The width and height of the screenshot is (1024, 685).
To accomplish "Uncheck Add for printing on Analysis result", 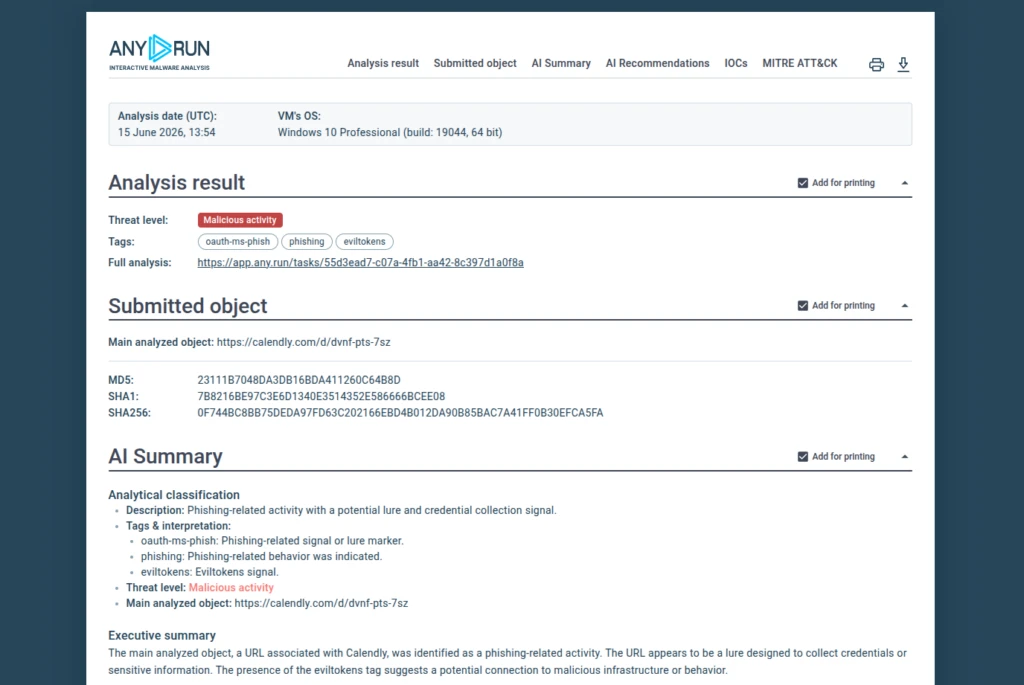I will [x=803, y=183].
